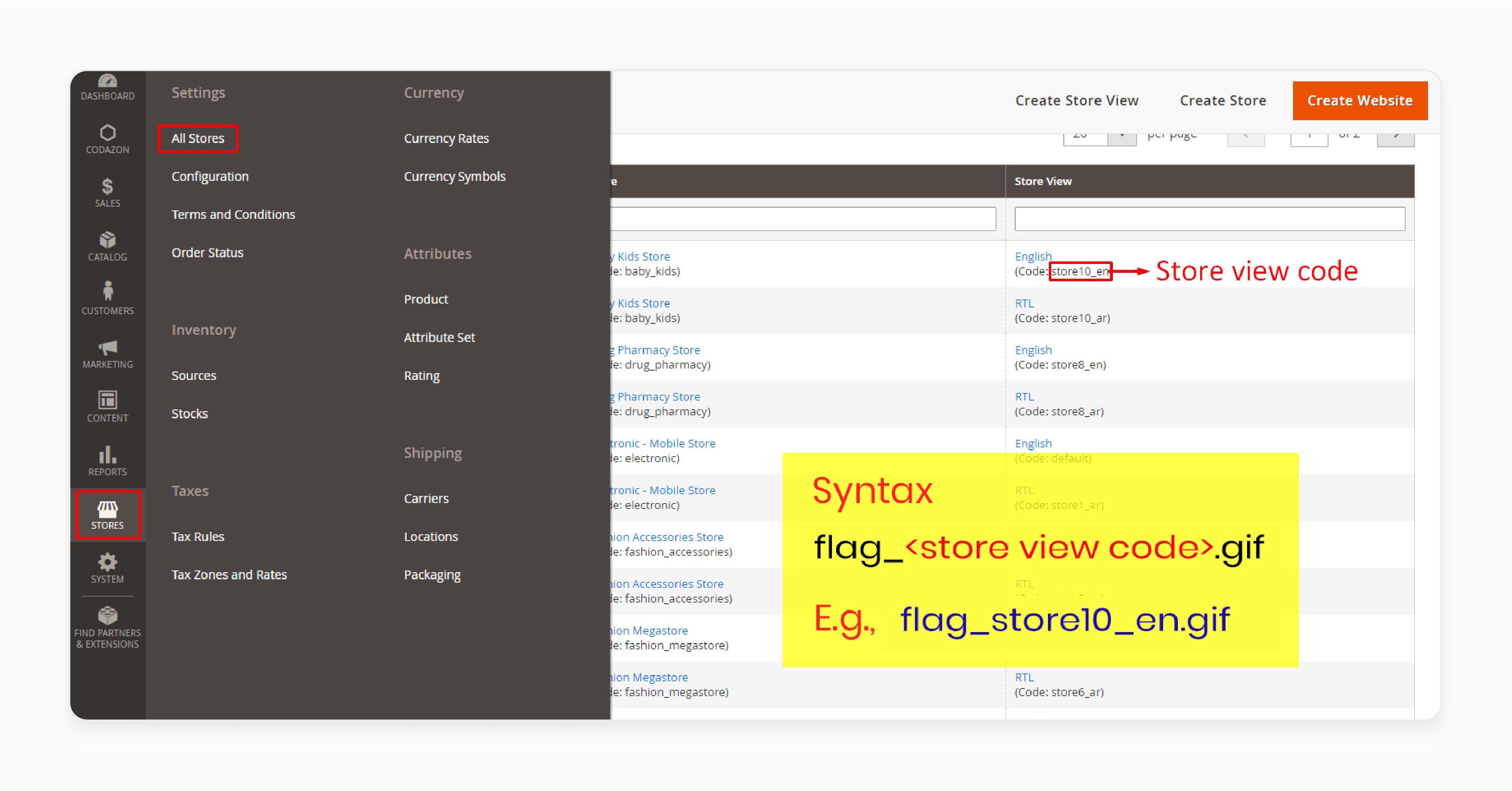Click the Store column filter field
The width and height of the screenshot is (1512, 791).
click(803, 219)
